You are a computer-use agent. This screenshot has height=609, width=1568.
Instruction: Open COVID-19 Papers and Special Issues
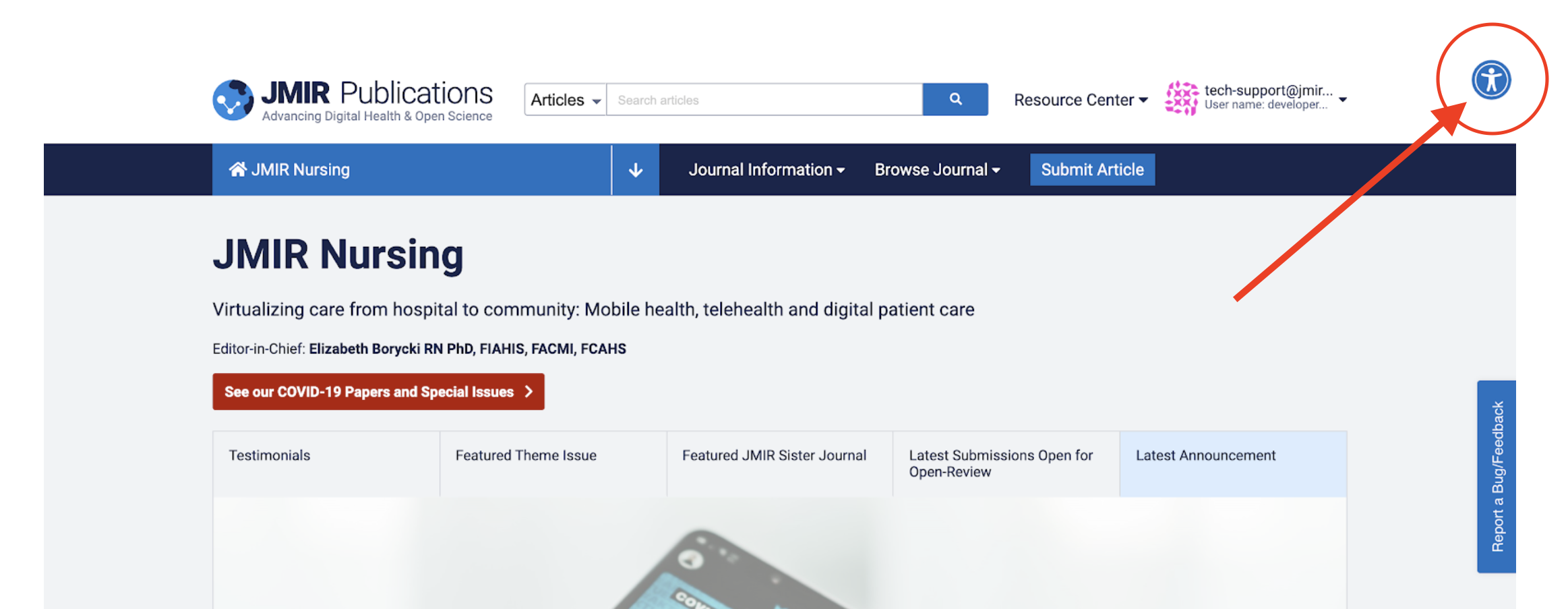click(378, 392)
